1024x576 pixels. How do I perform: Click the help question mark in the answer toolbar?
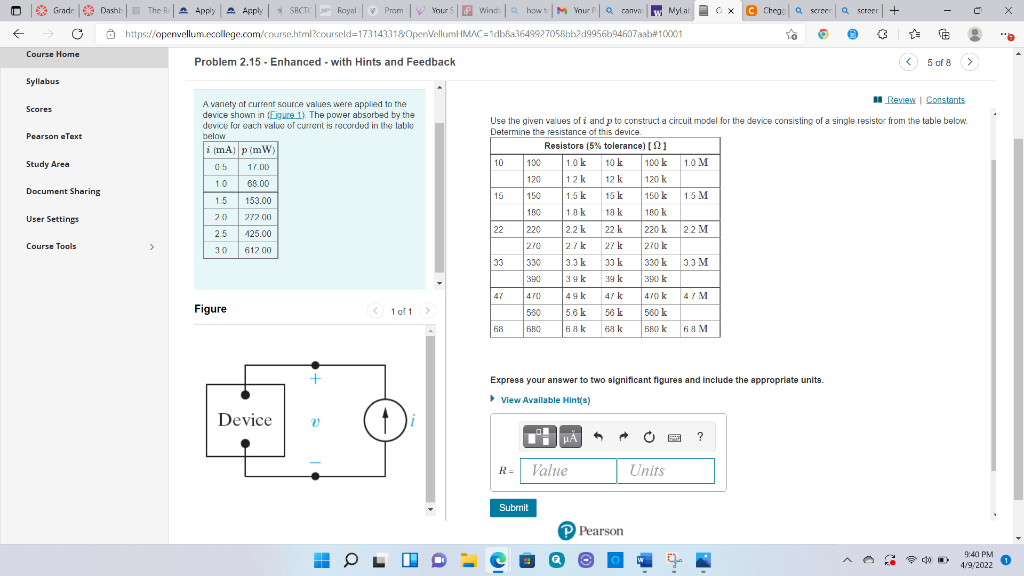point(700,436)
